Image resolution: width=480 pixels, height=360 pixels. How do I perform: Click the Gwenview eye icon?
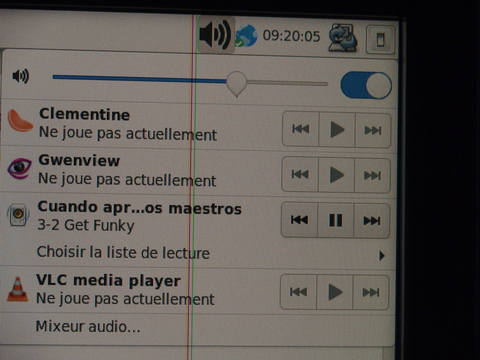pos(20,168)
